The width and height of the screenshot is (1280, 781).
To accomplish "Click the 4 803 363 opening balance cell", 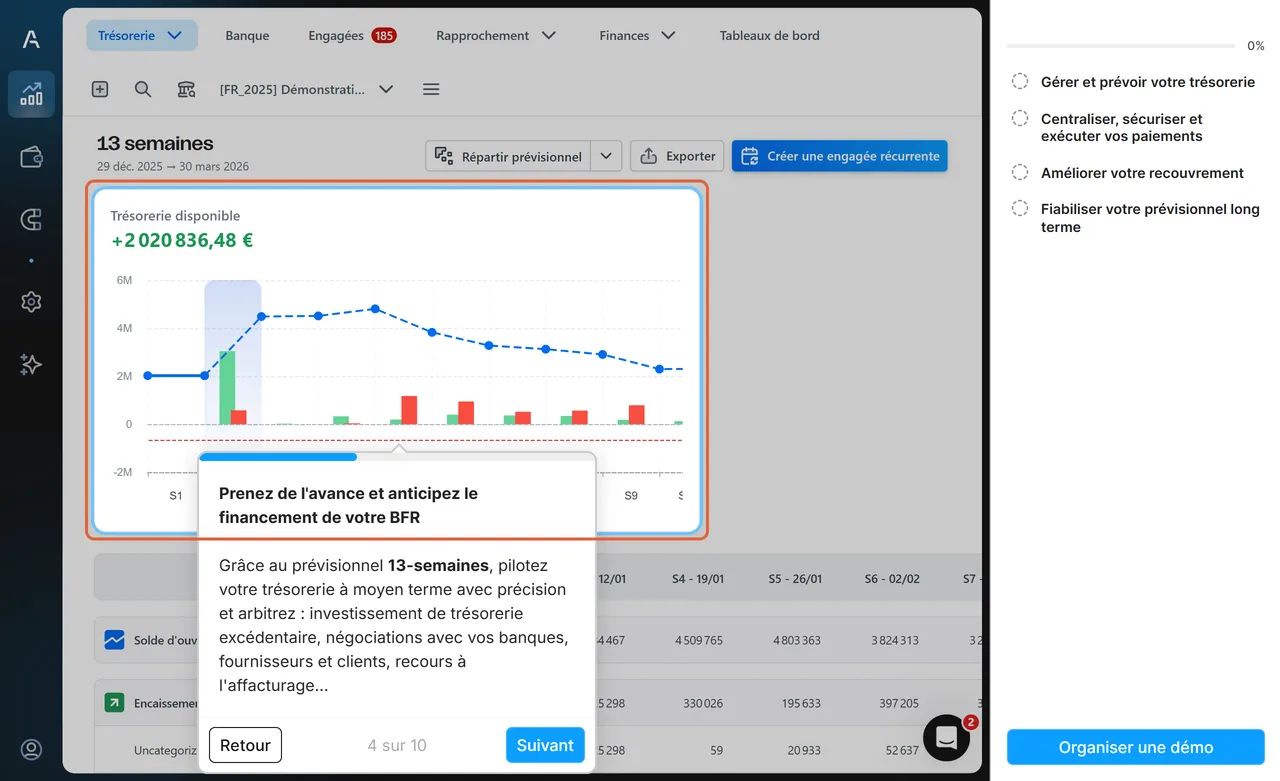I will [x=796, y=640].
